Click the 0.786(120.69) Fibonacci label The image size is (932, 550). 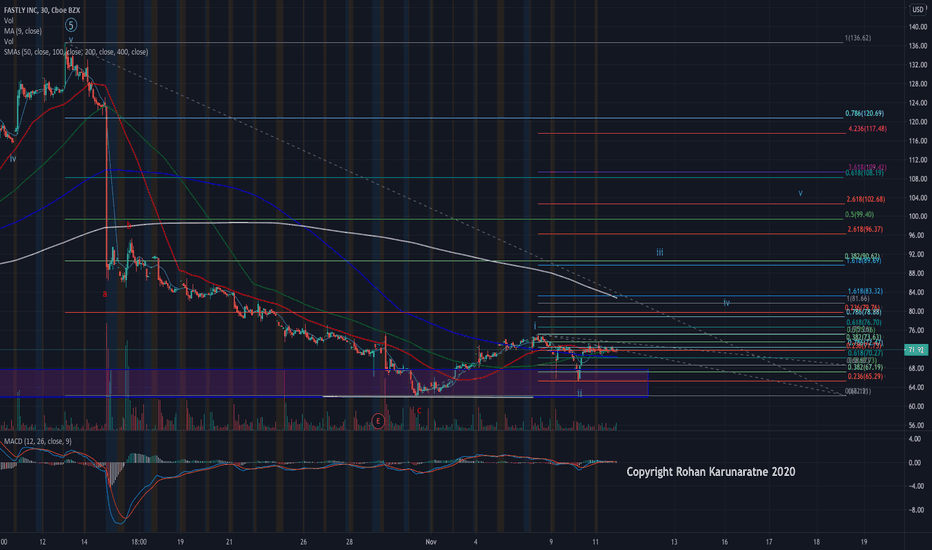tap(864, 113)
